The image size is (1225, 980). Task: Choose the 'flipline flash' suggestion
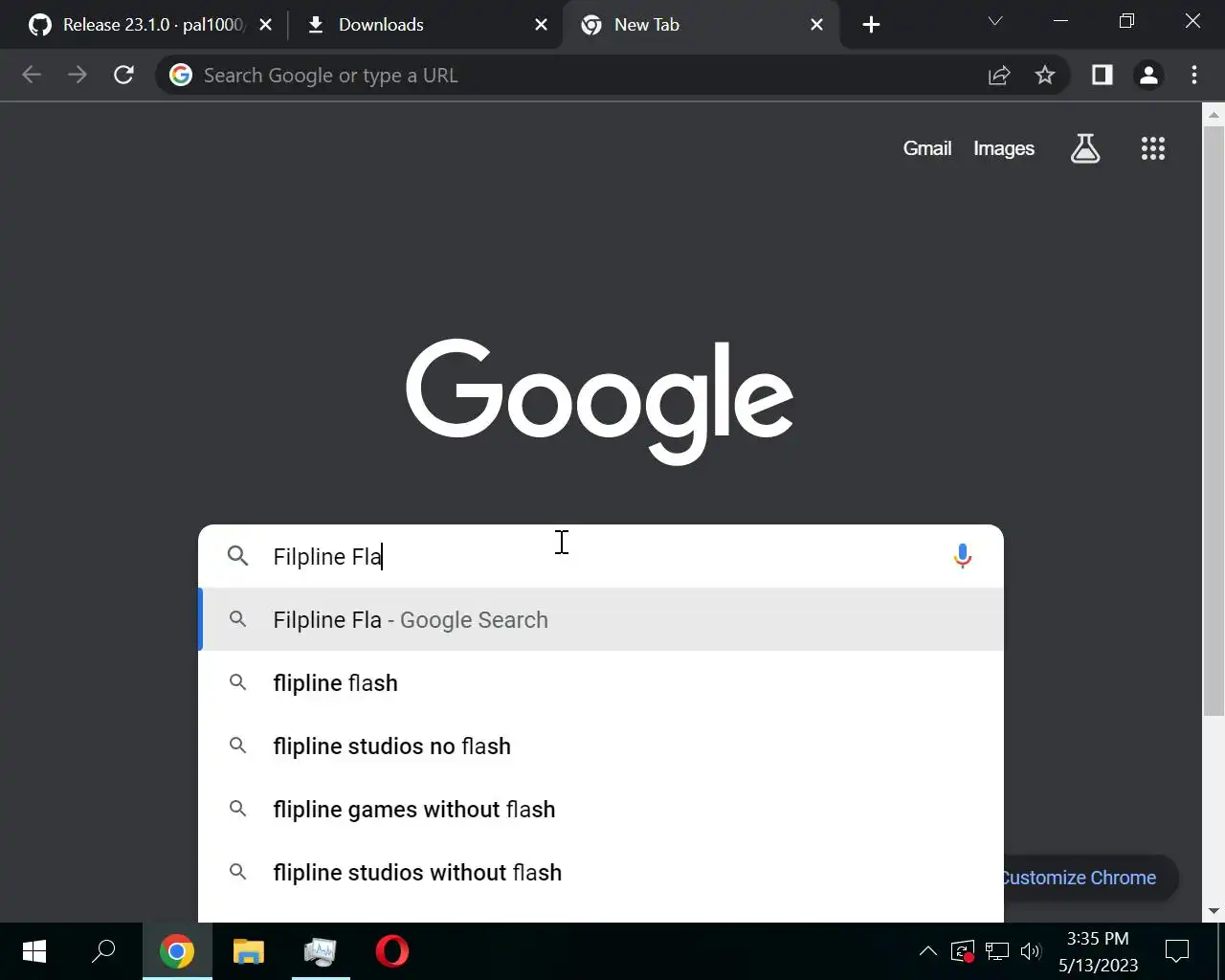click(601, 683)
